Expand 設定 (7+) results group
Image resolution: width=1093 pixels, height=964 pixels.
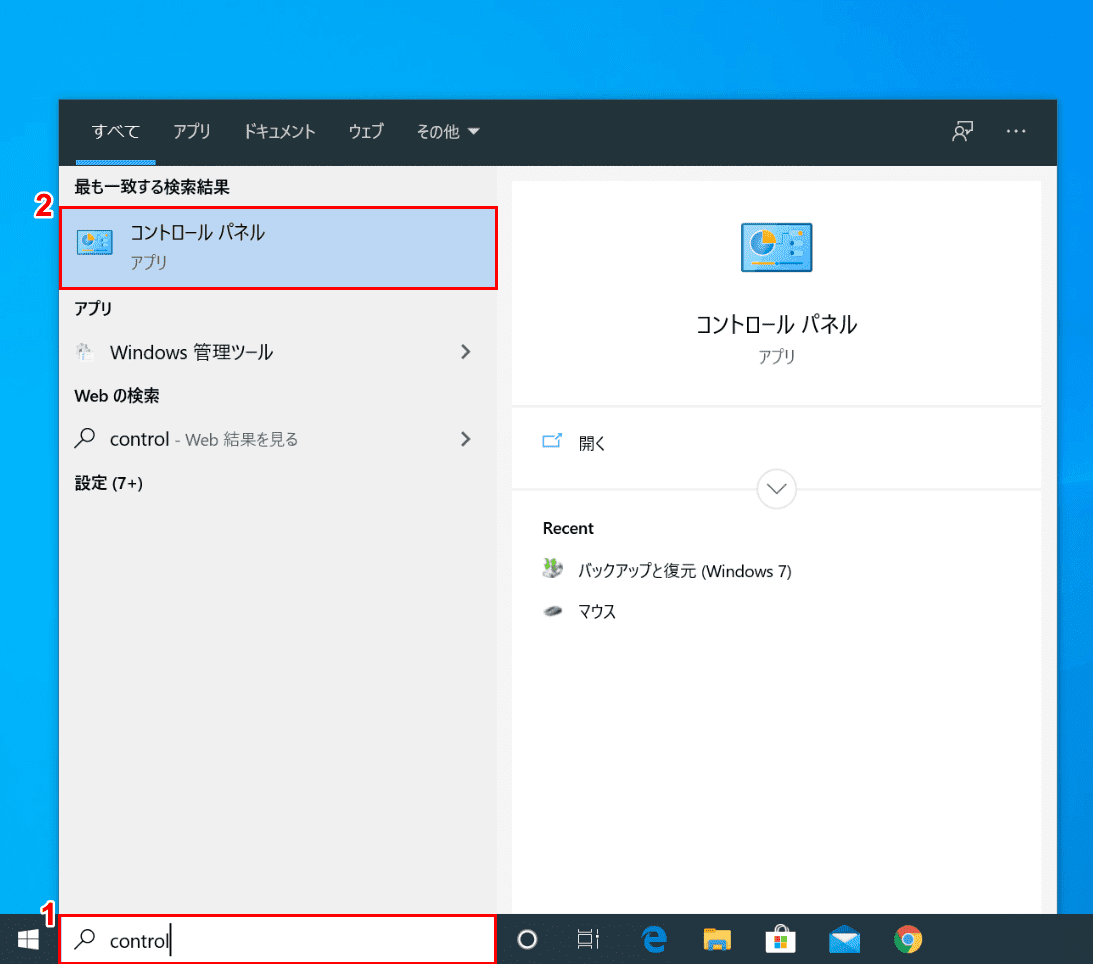(109, 483)
